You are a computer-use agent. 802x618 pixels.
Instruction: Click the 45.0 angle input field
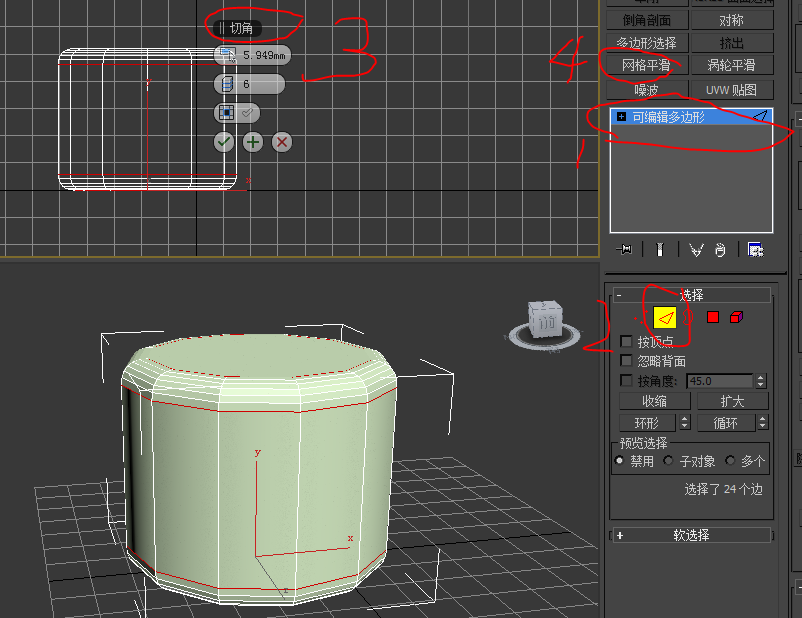click(x=720, y=381)
